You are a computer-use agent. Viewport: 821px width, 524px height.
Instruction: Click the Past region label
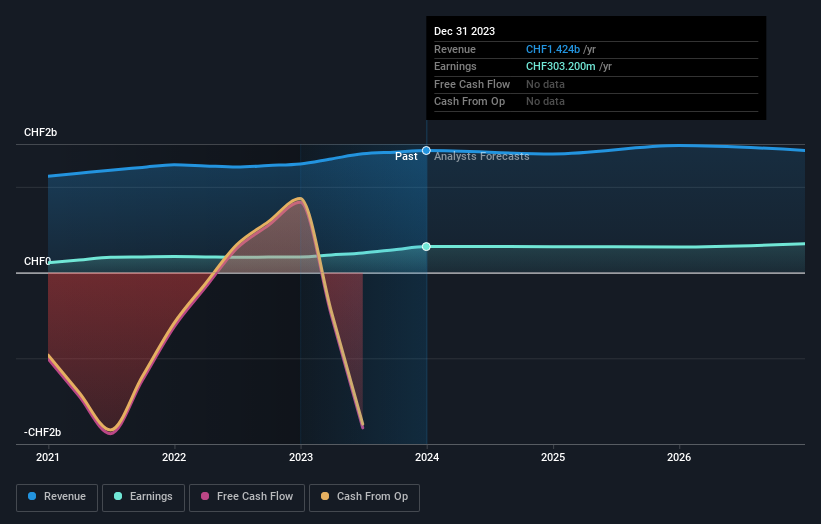(x=406, y=157)
